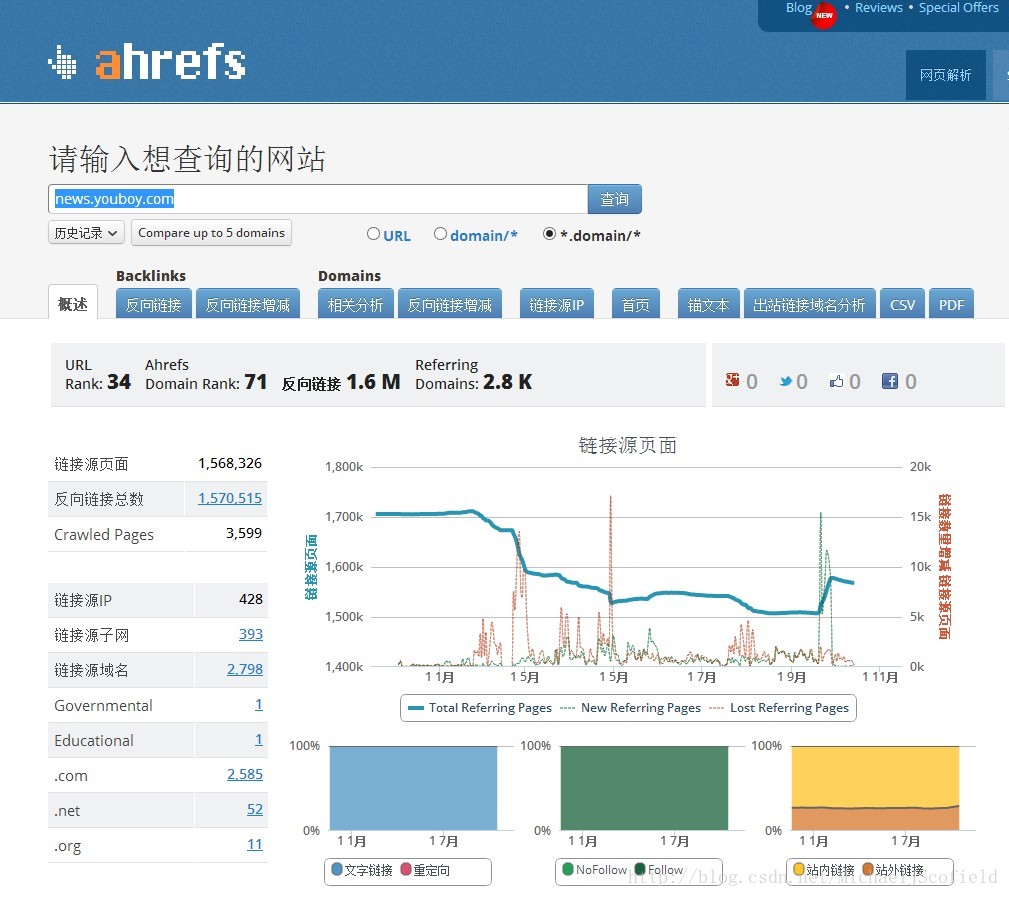Click the Educational count link
Viewport: 1009px width, 897px height.
pyautogui.click(x=259, y=739)
